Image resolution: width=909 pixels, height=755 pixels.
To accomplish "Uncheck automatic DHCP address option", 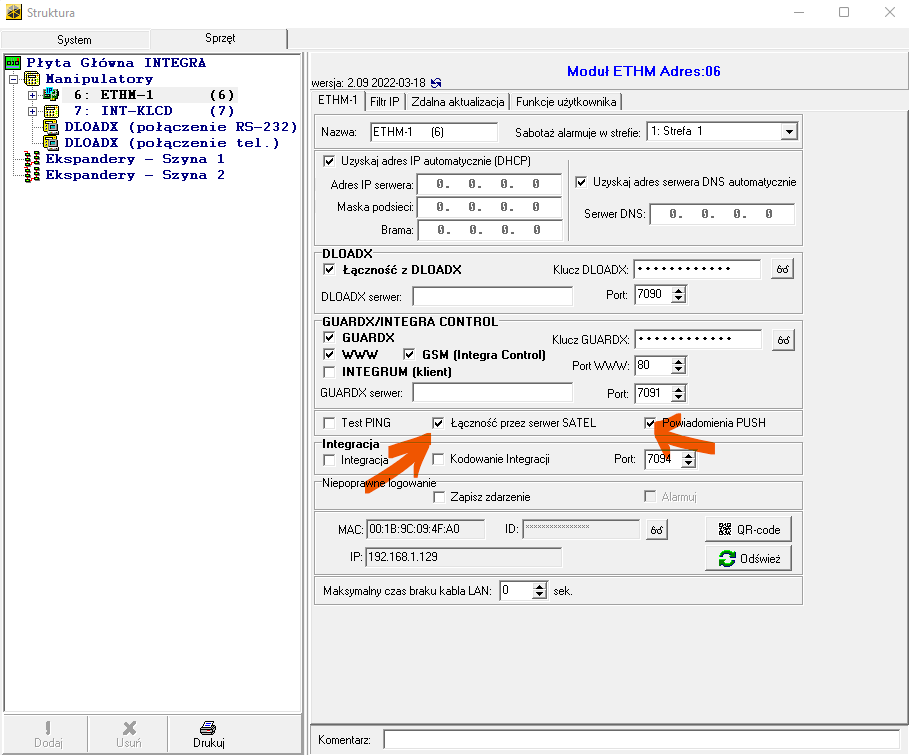I will pyautogui.click(x=329, y=160).
